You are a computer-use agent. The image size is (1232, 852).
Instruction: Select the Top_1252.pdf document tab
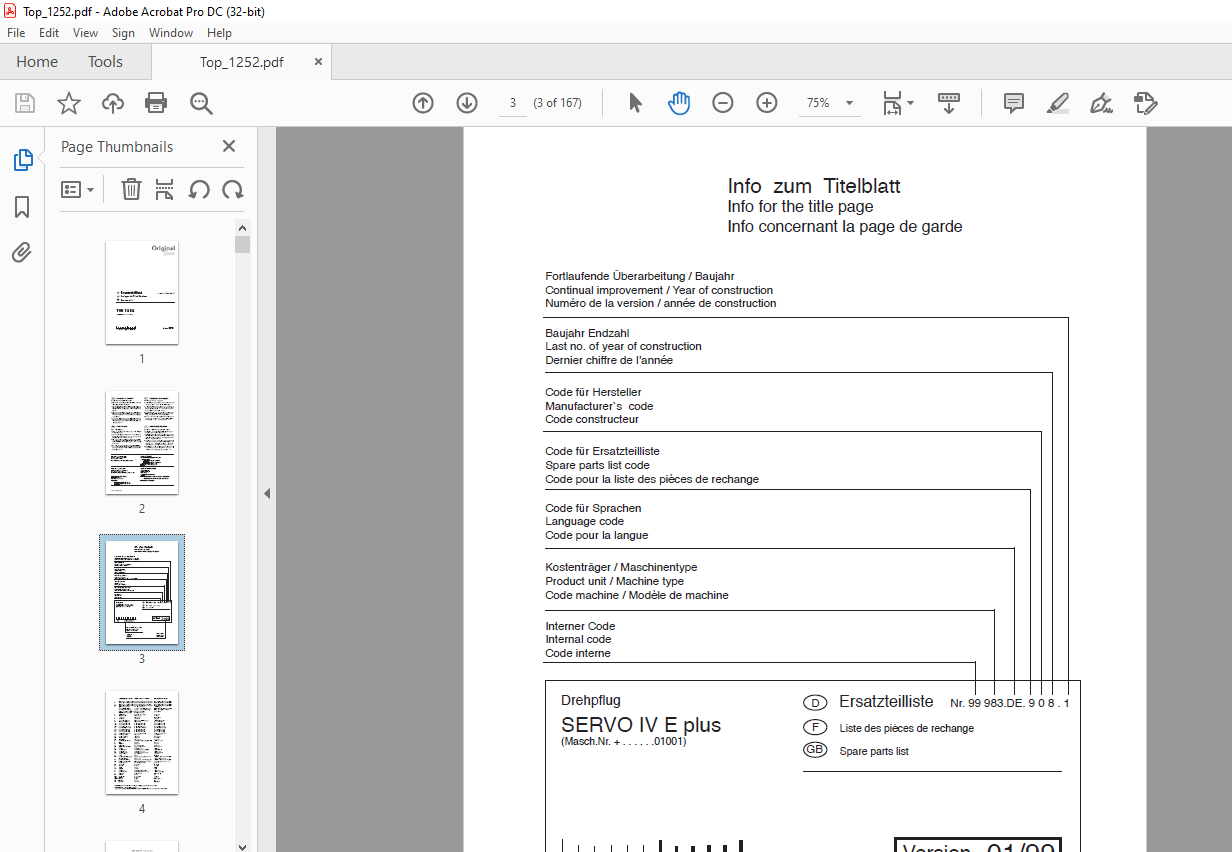tap(241, 62)
